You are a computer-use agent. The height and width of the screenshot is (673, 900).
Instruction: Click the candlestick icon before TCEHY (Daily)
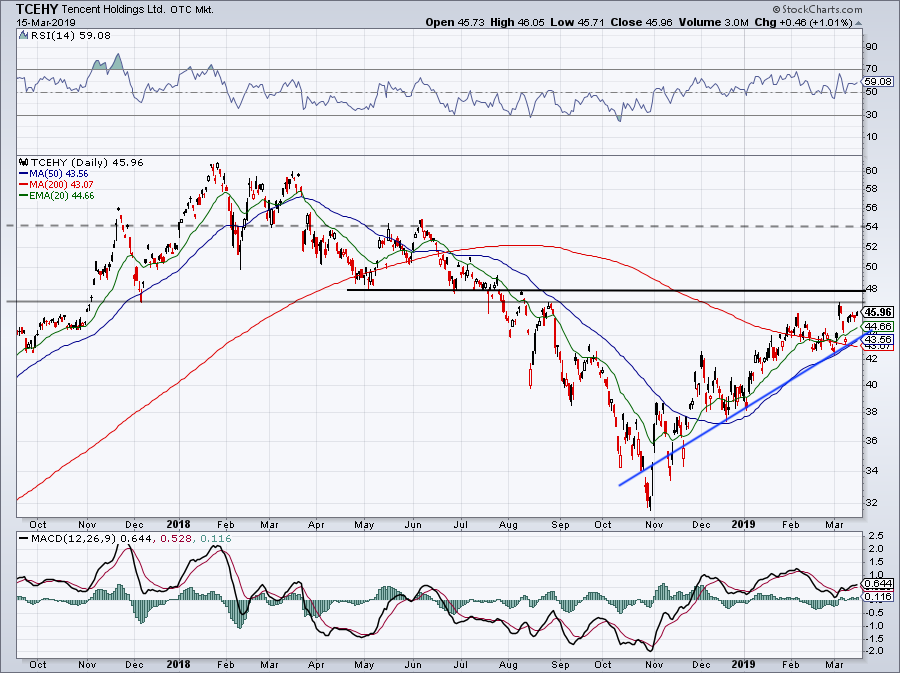click(24, 162)
